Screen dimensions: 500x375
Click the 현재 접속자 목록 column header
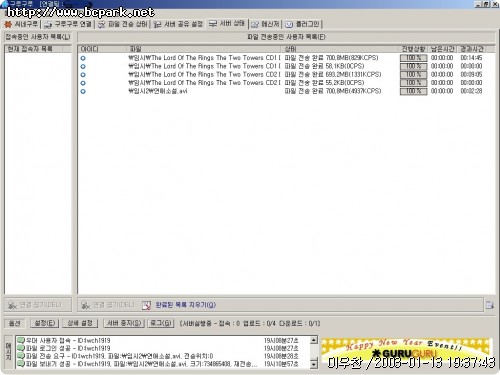click(x=34, y=49)
